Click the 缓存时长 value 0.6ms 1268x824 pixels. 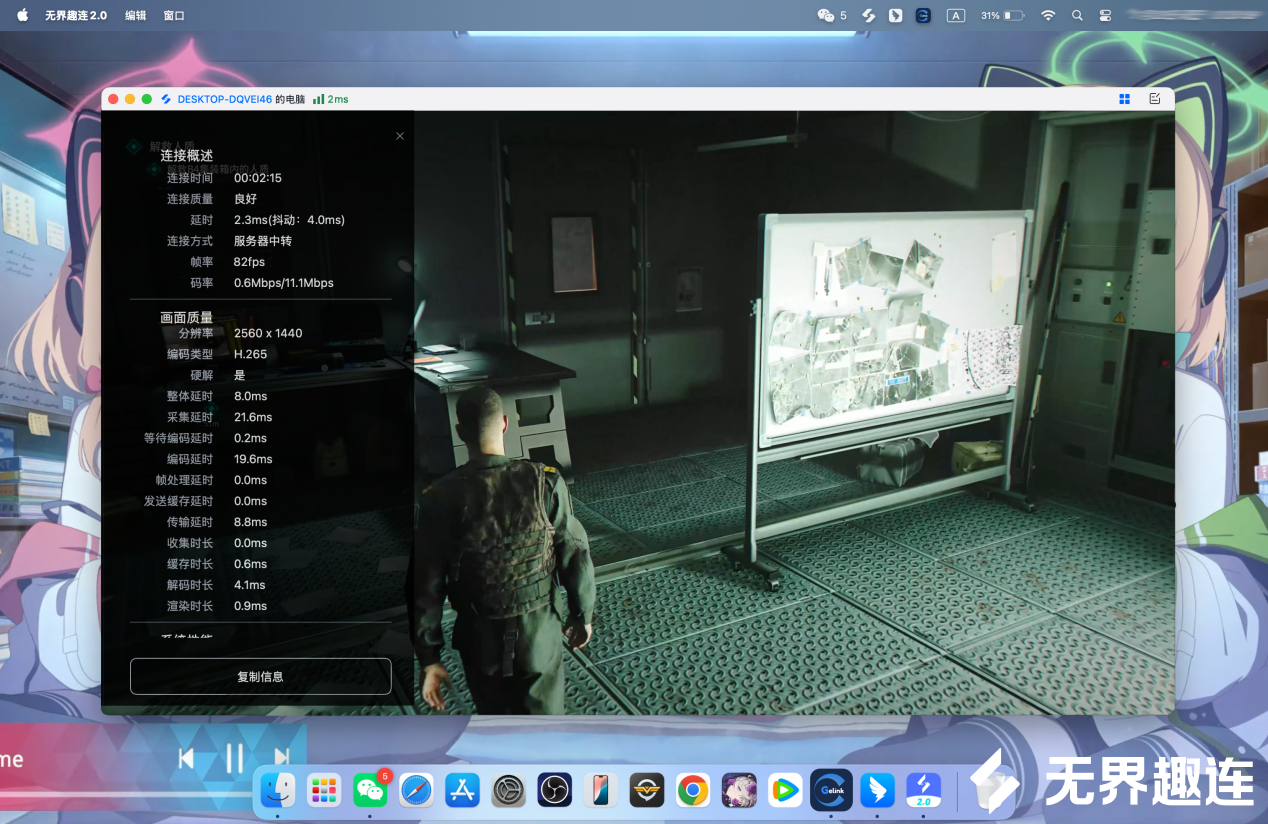(250, 564)
